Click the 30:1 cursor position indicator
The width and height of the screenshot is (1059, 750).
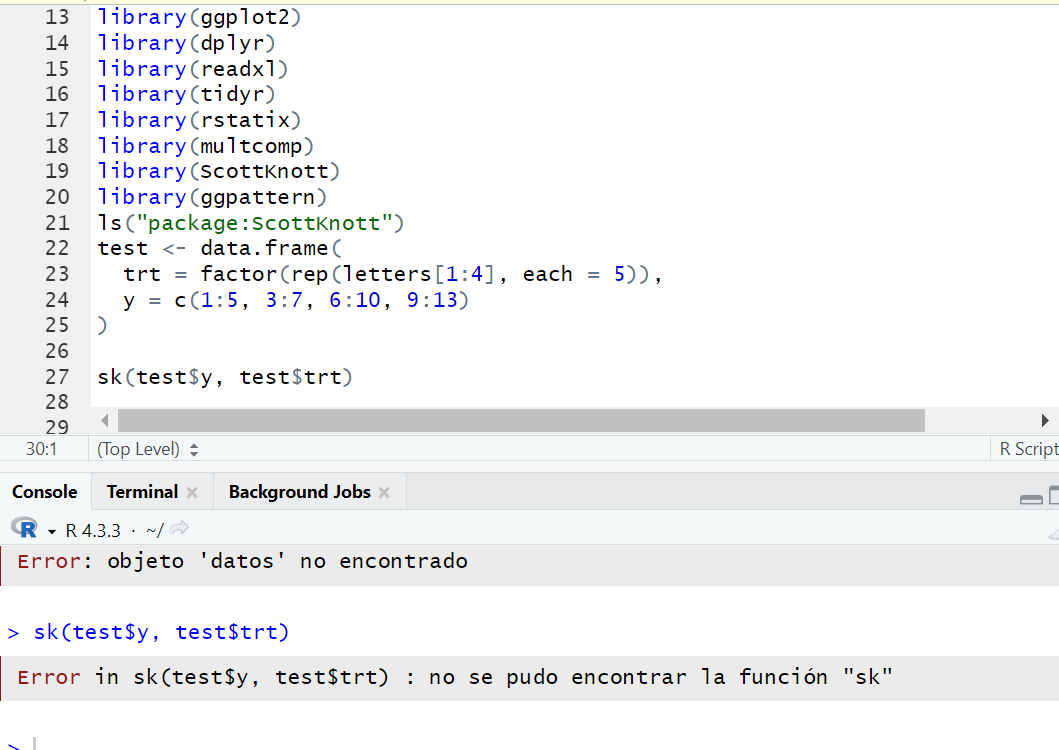41,449
